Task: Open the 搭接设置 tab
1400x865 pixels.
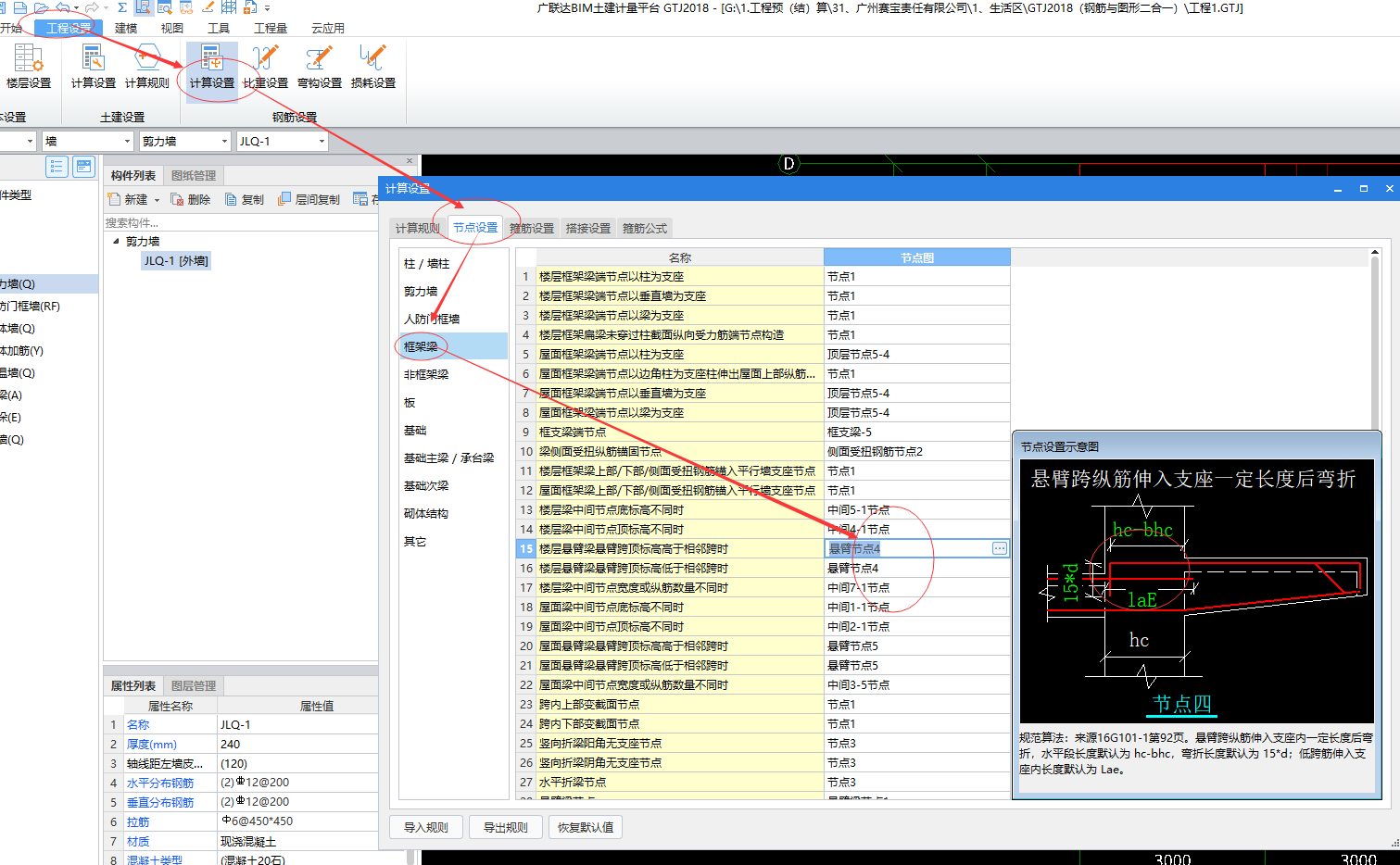Action: [x=588, y=228]
